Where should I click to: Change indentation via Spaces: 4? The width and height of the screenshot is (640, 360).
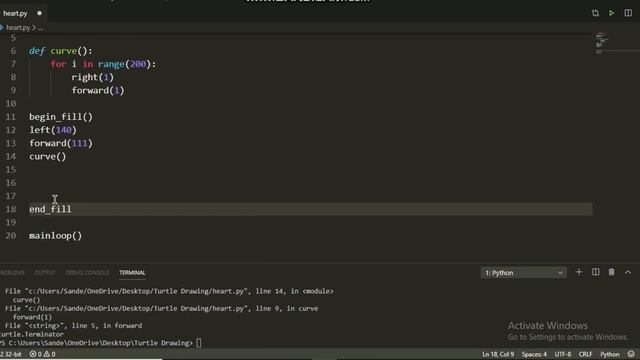[x=534, y=354]
